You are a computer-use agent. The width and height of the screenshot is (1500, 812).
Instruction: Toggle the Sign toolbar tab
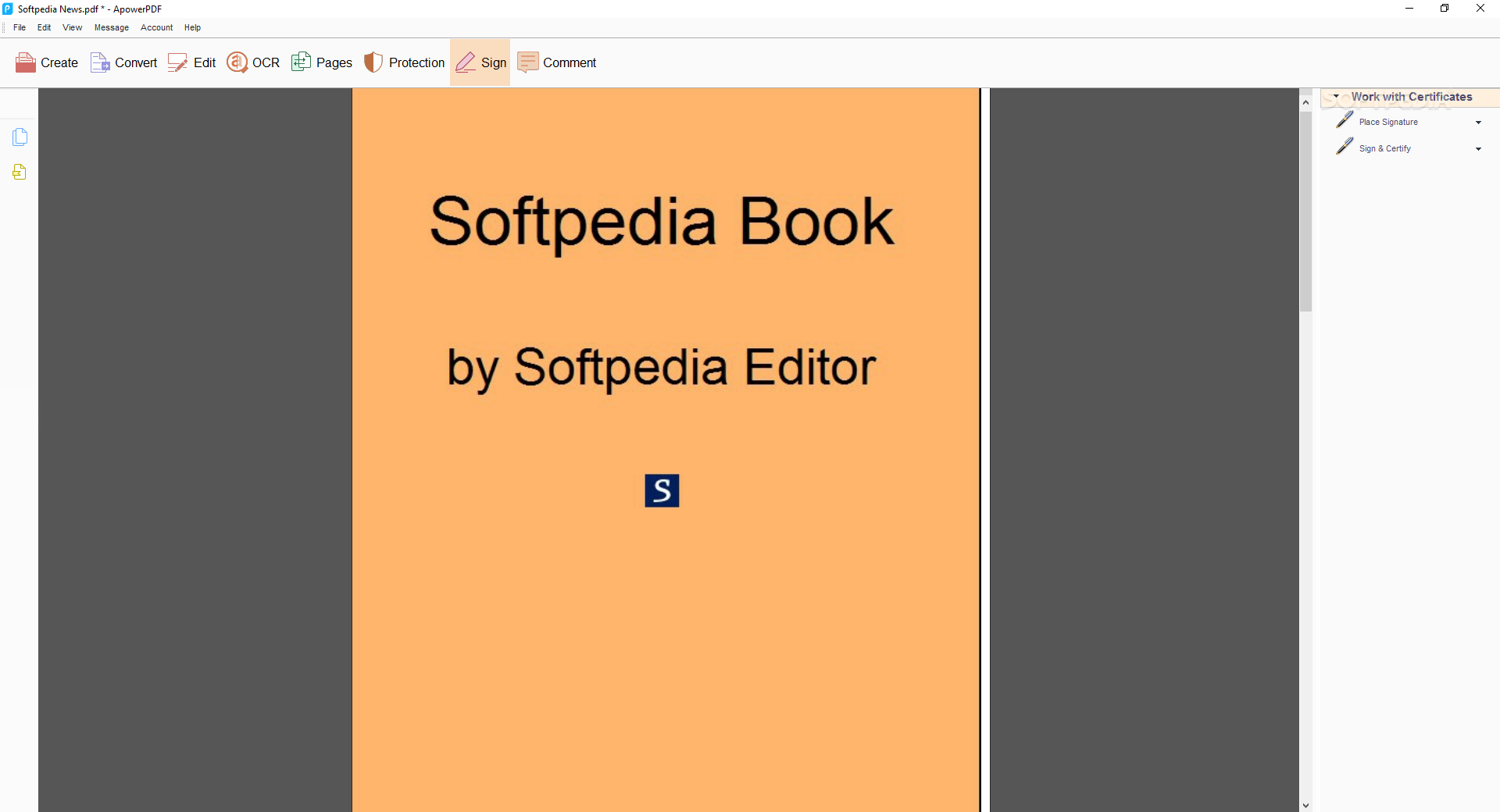tap(480, 62)
